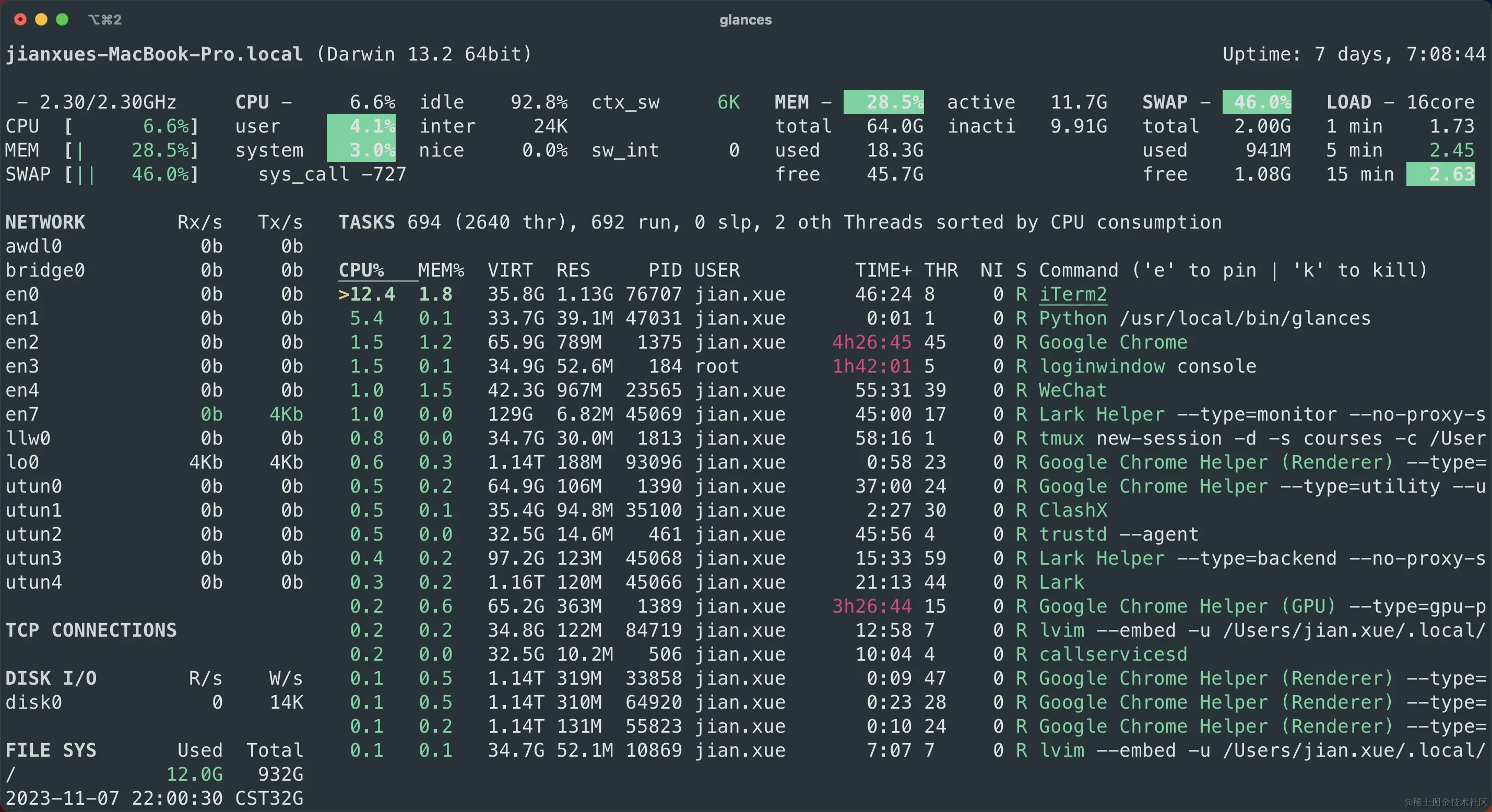Click the ClashX process name
Viewport: 1492px width, 812px height.
coord(1072,510)
